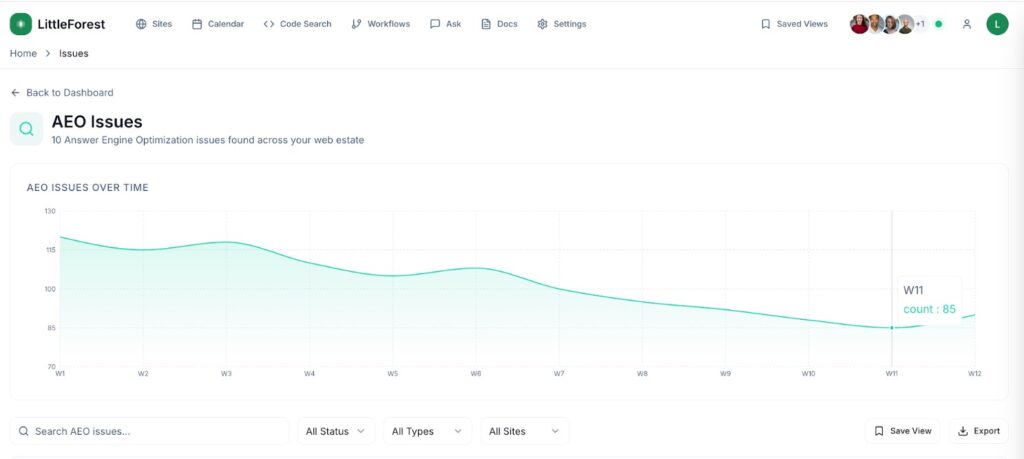
Task: Click the LittleForest logo icon
Action: tap(20, 24)
